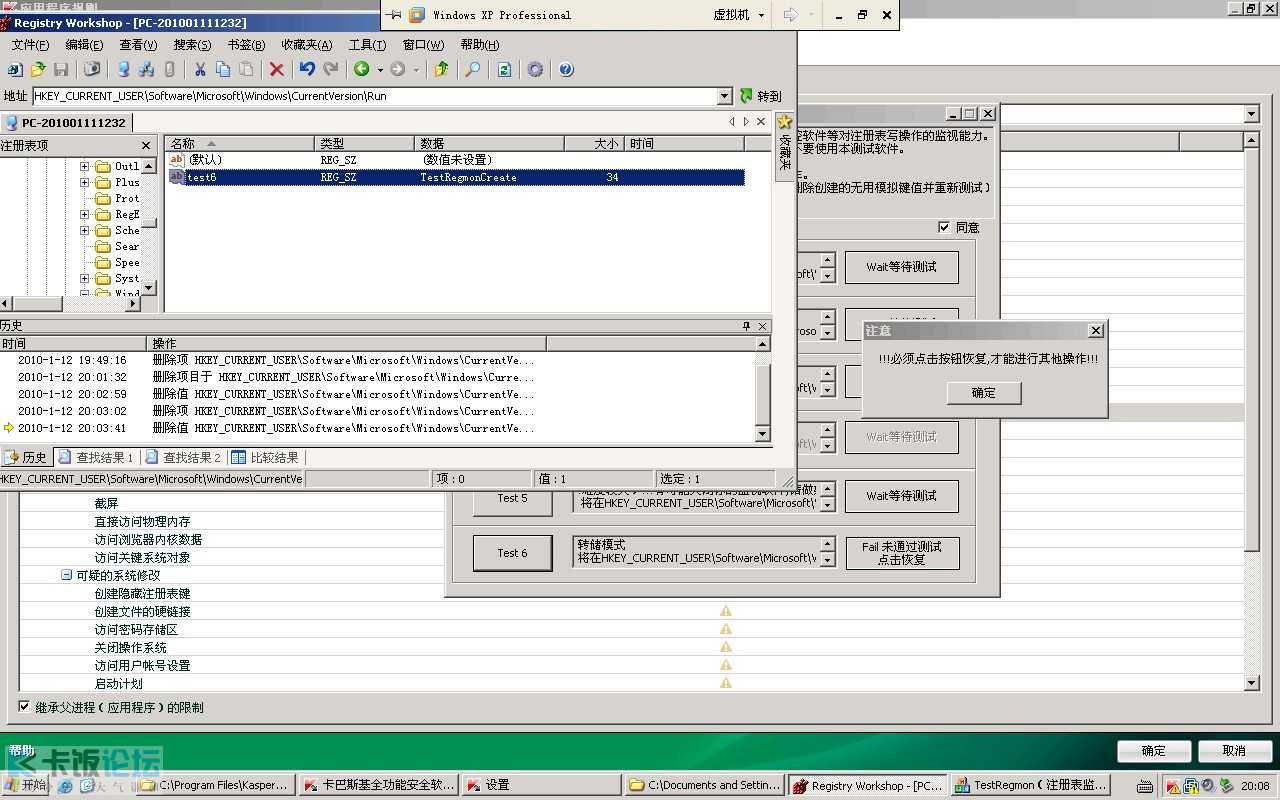Click the green 转到 go arrow
1280x800 pixels.
pos(746,96)
